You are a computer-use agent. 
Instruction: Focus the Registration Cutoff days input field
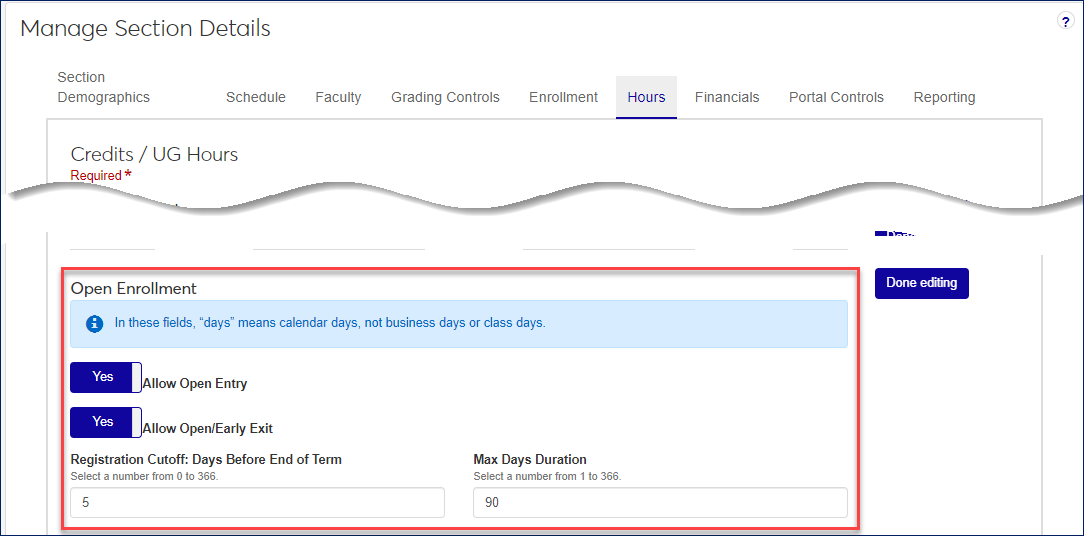coord(257,503)
